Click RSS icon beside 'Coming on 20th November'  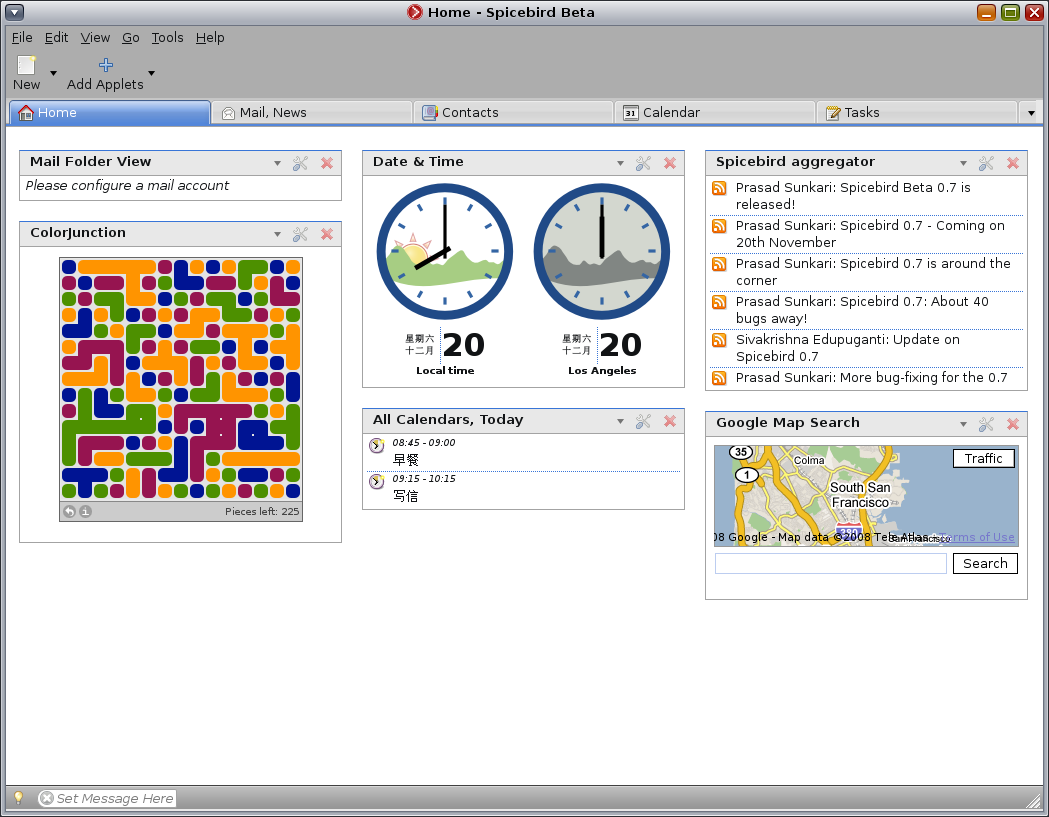[x=719, y=226]
